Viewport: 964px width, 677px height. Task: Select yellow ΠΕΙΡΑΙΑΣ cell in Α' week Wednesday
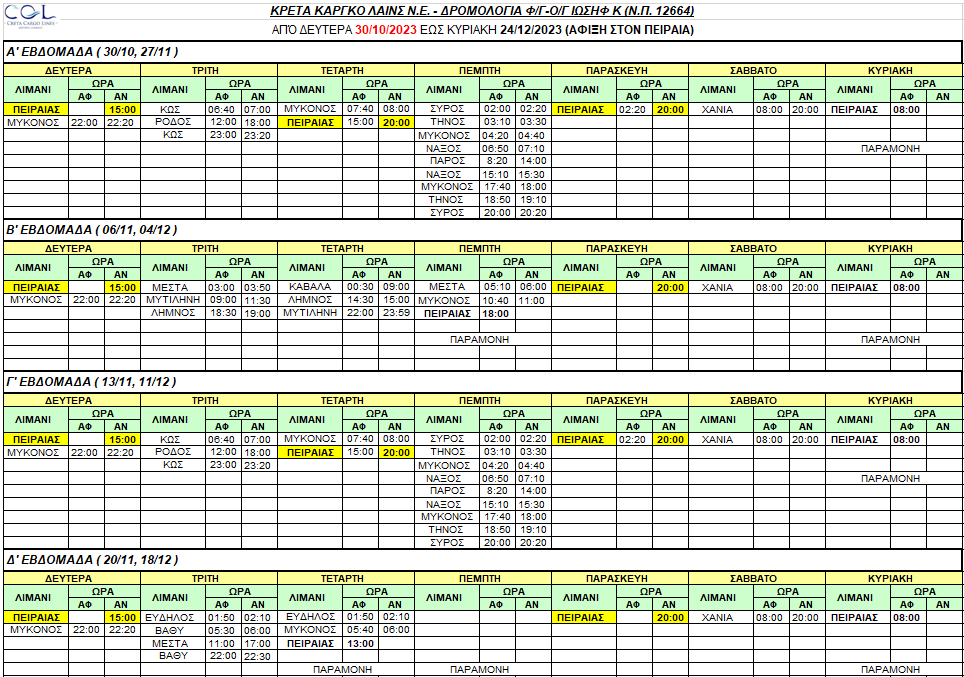(x=310, y=122)
